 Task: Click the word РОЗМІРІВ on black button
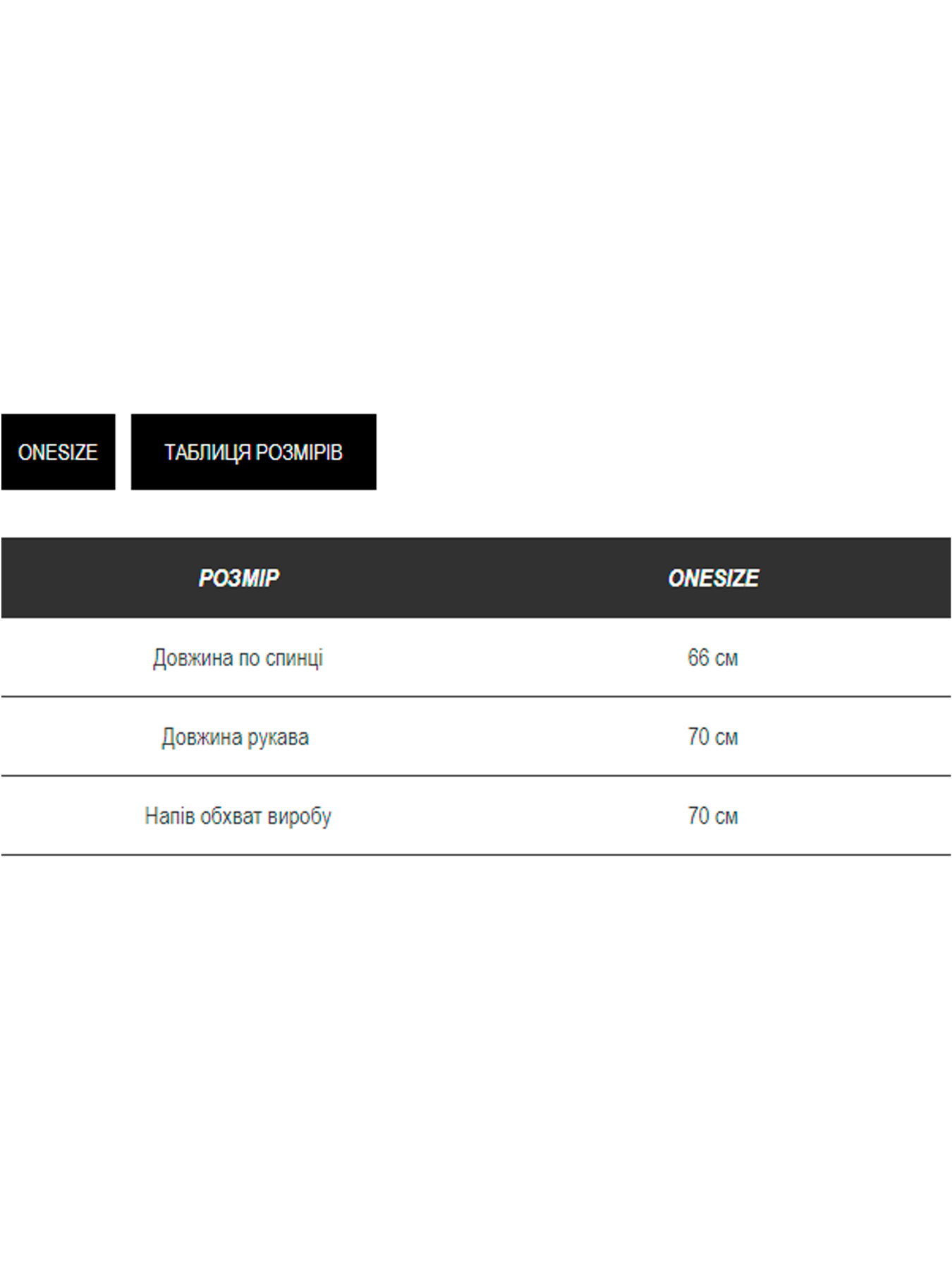(x=298, y=452)
